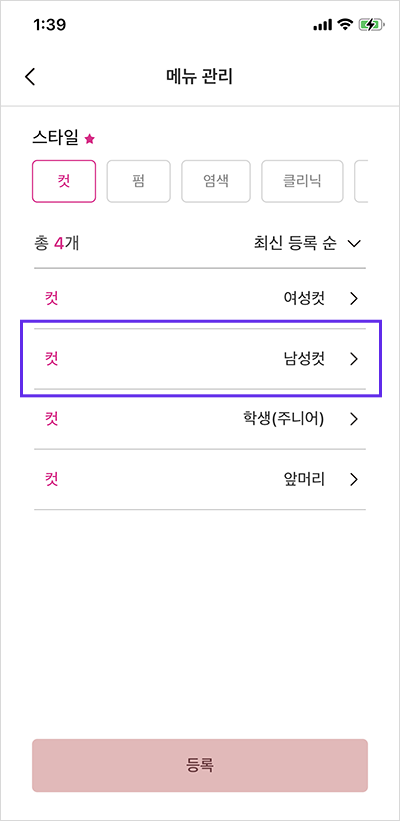400x821 pixels.
Task: Tap the battery icon in status bar
Action: pos(373,25)
